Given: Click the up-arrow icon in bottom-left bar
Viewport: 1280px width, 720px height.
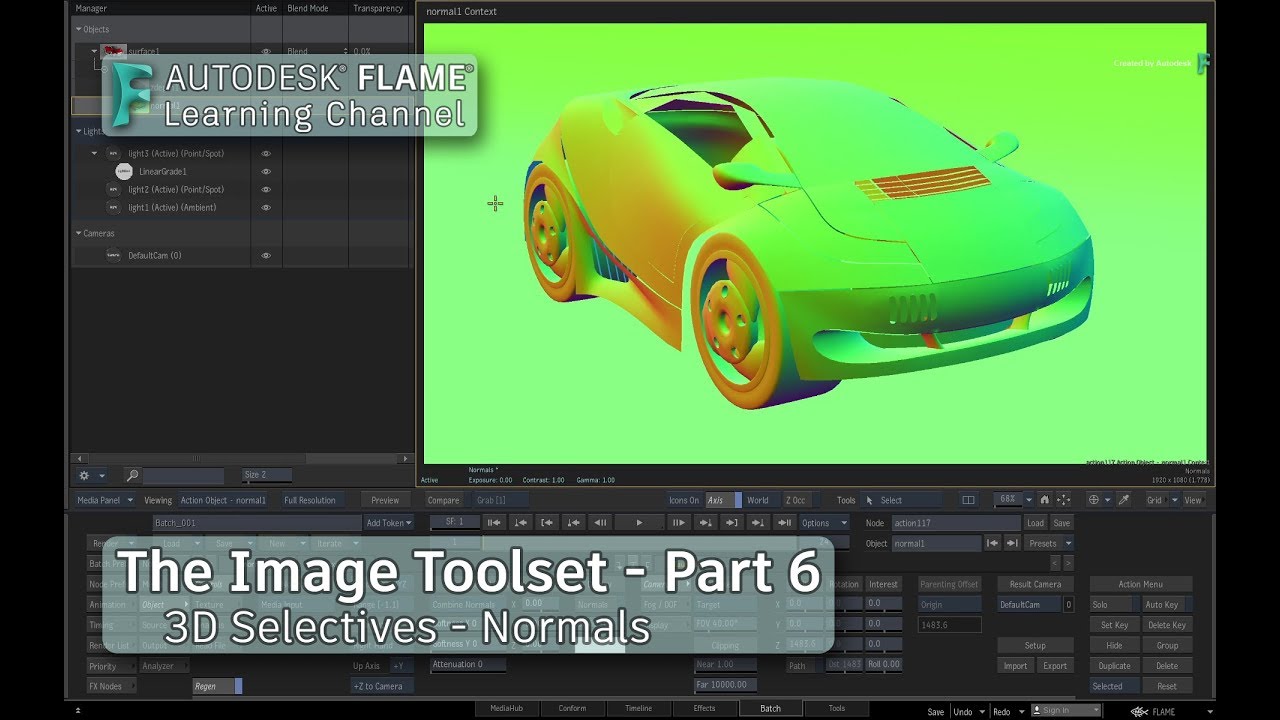Looking at the screenshot, I should click(x=78, y=710).
